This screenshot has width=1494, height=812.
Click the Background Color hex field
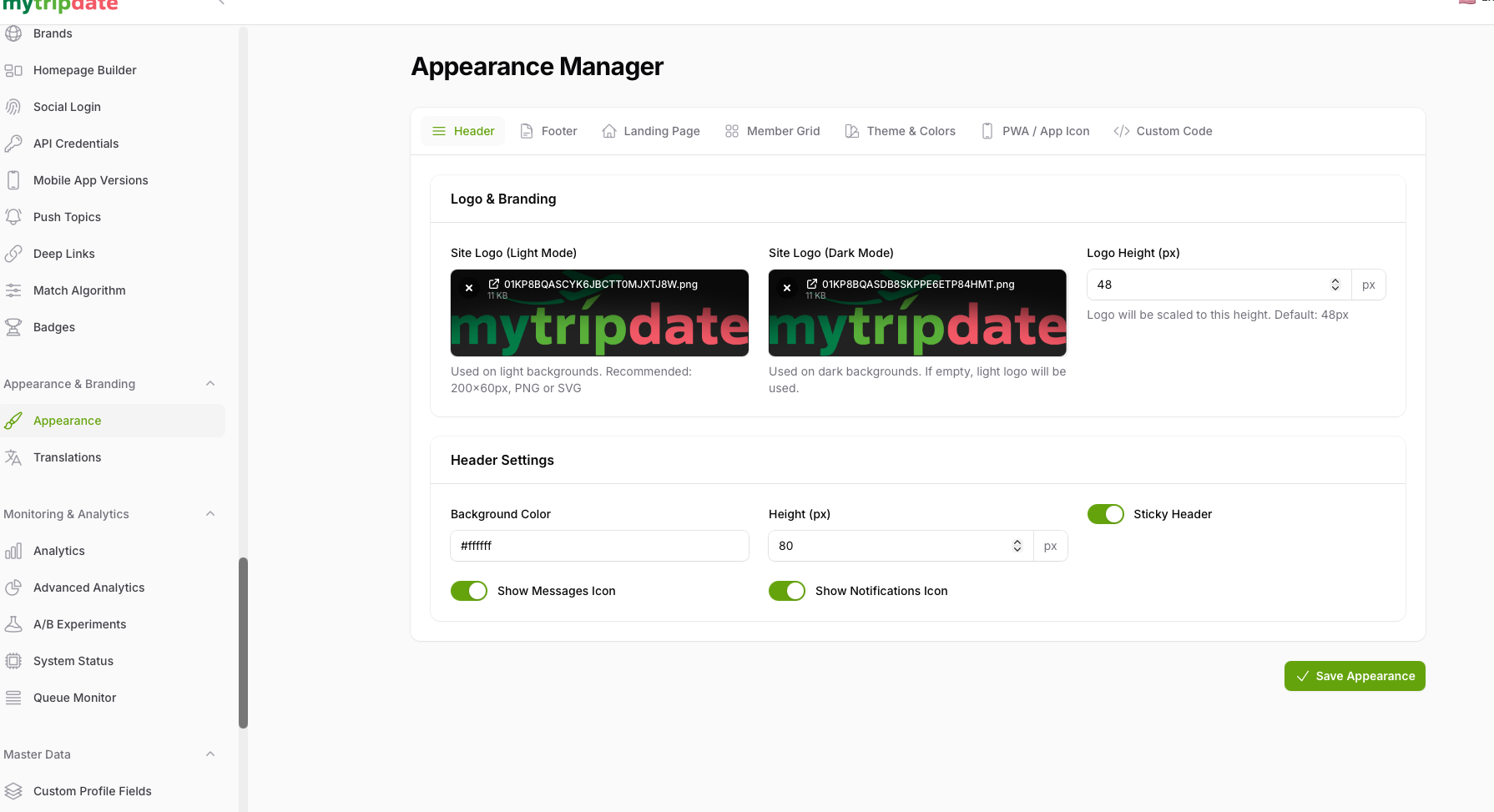[599, 546]
